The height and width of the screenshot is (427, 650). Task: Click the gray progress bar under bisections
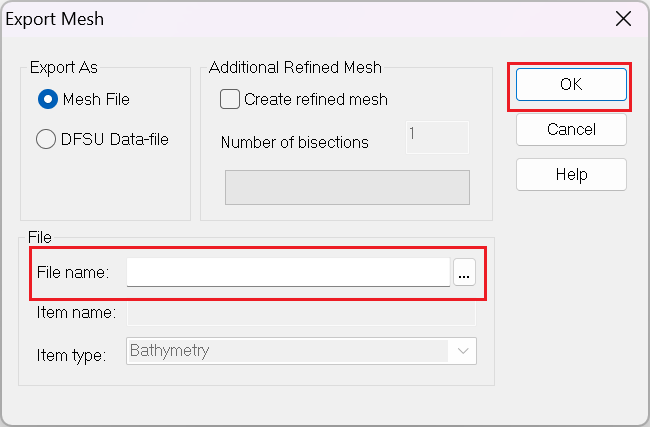pos(347,187)
